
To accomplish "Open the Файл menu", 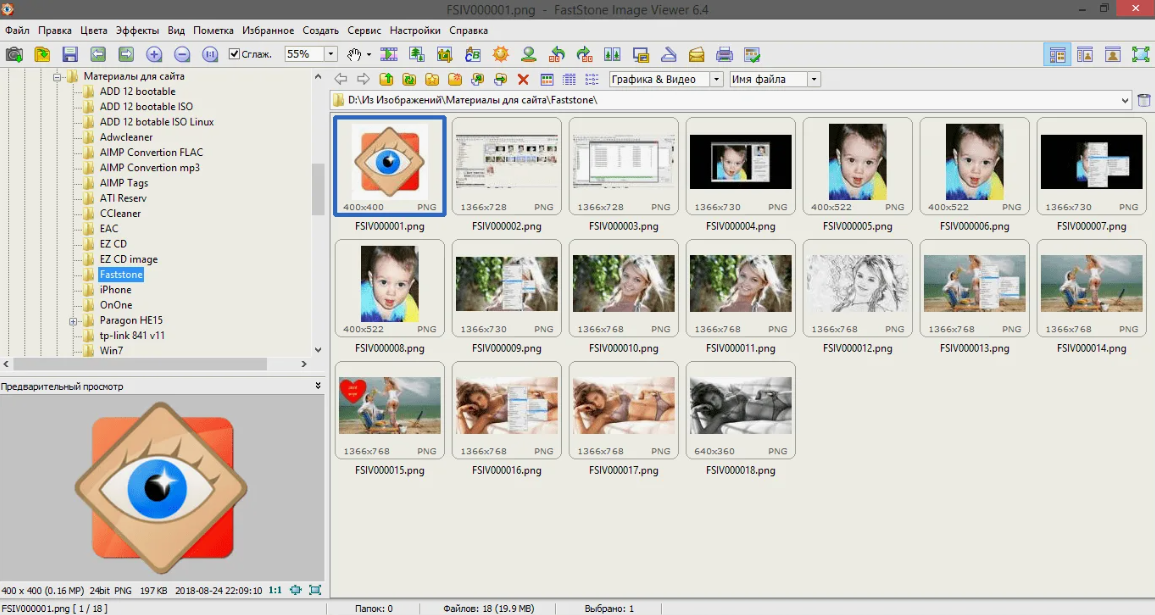I will [17, 30].
